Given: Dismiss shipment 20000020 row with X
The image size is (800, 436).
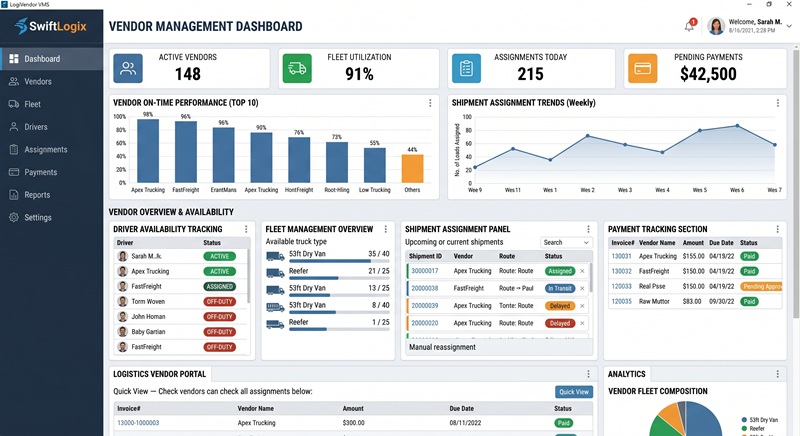Looking at the screenshot, I should point(582,323).
